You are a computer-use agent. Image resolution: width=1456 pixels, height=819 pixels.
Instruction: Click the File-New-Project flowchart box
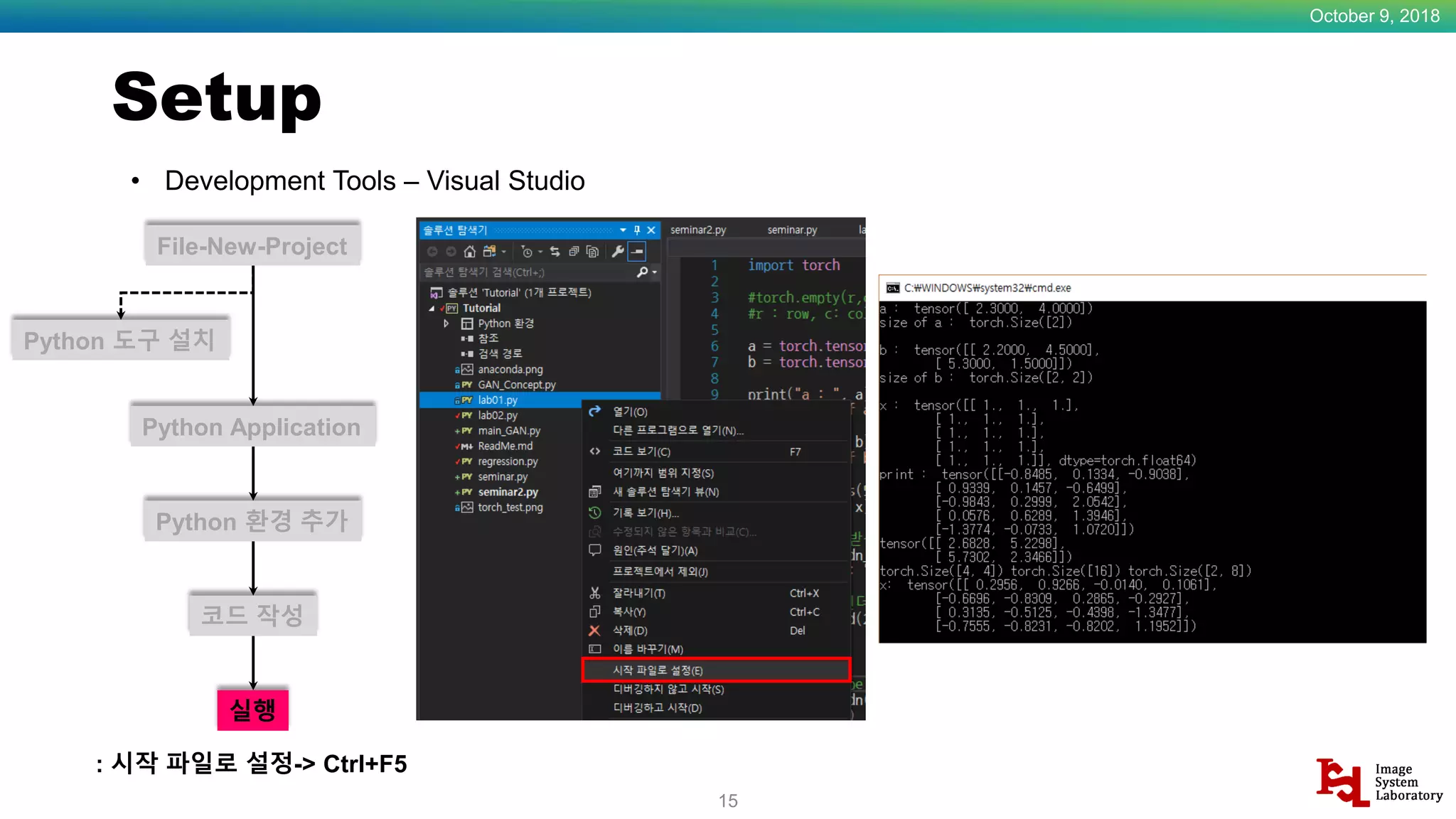[252, 245]
